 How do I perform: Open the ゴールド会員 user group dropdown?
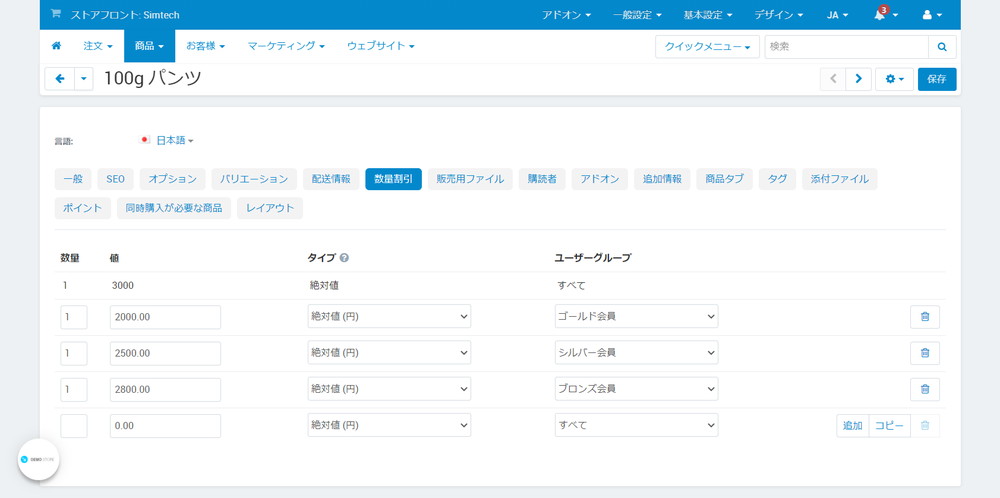[x=636, y=316]
